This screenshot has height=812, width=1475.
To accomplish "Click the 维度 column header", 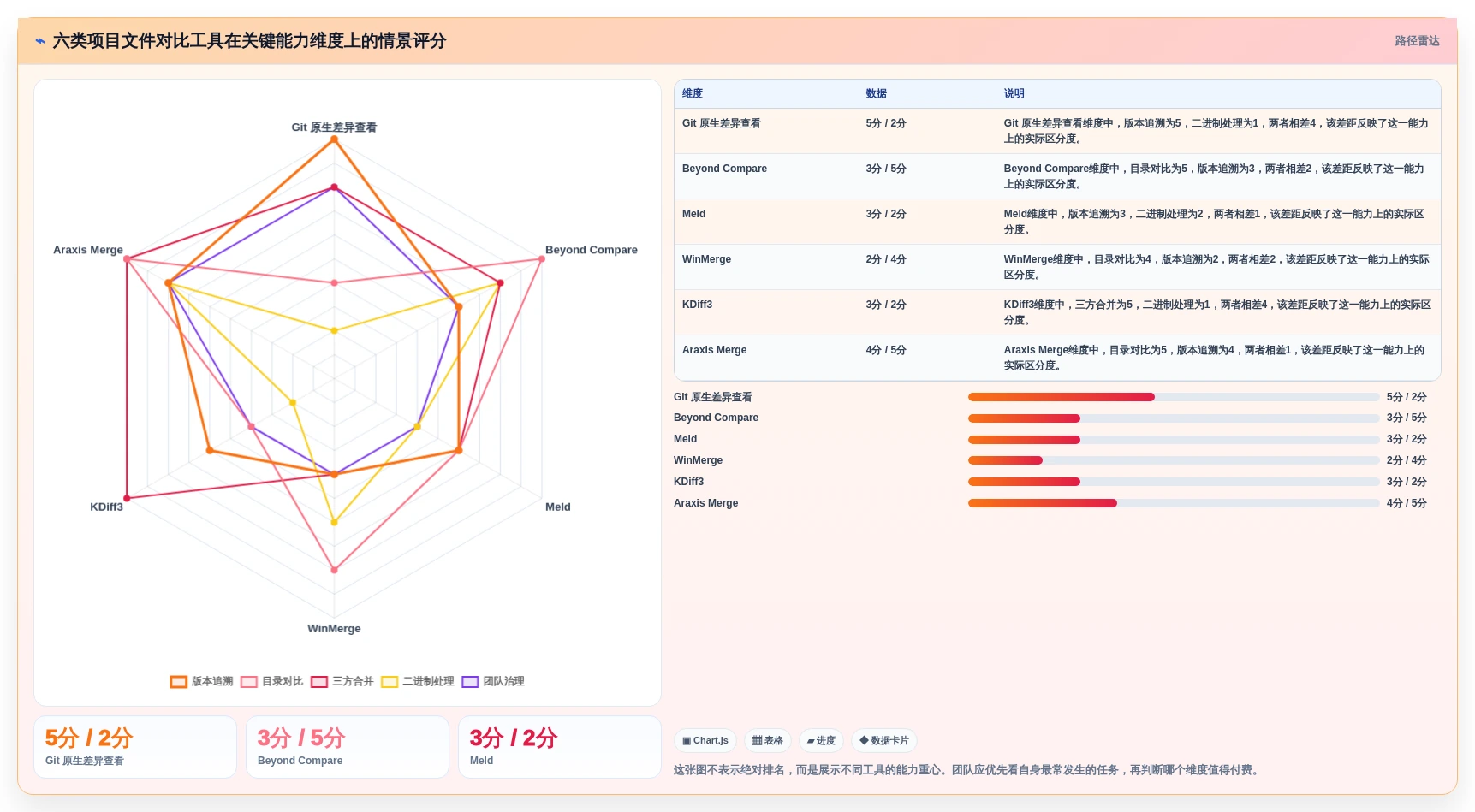I will [693, 93].
